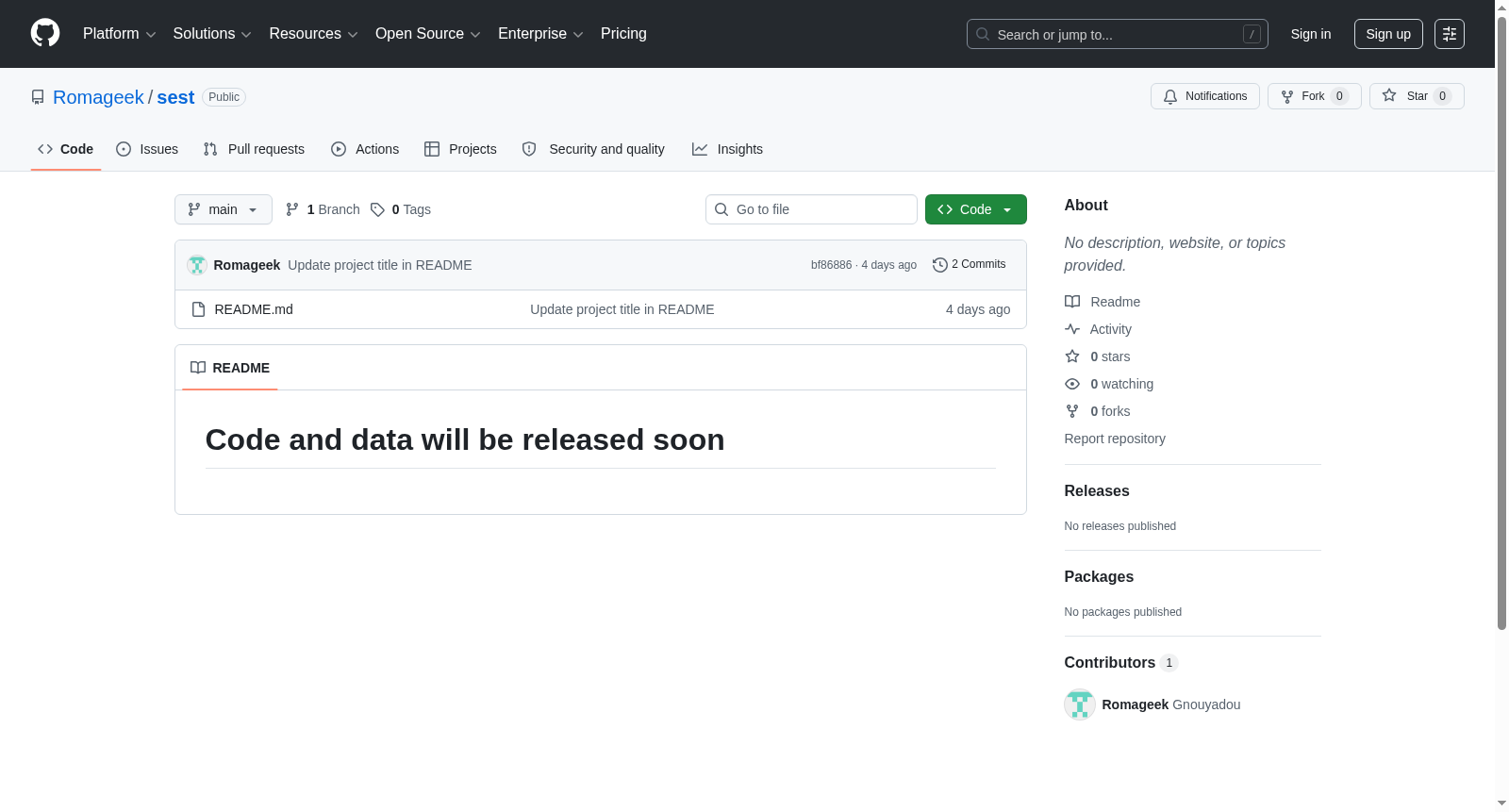View the 2 Commits history
The image size is (1509, 812).
970,264
